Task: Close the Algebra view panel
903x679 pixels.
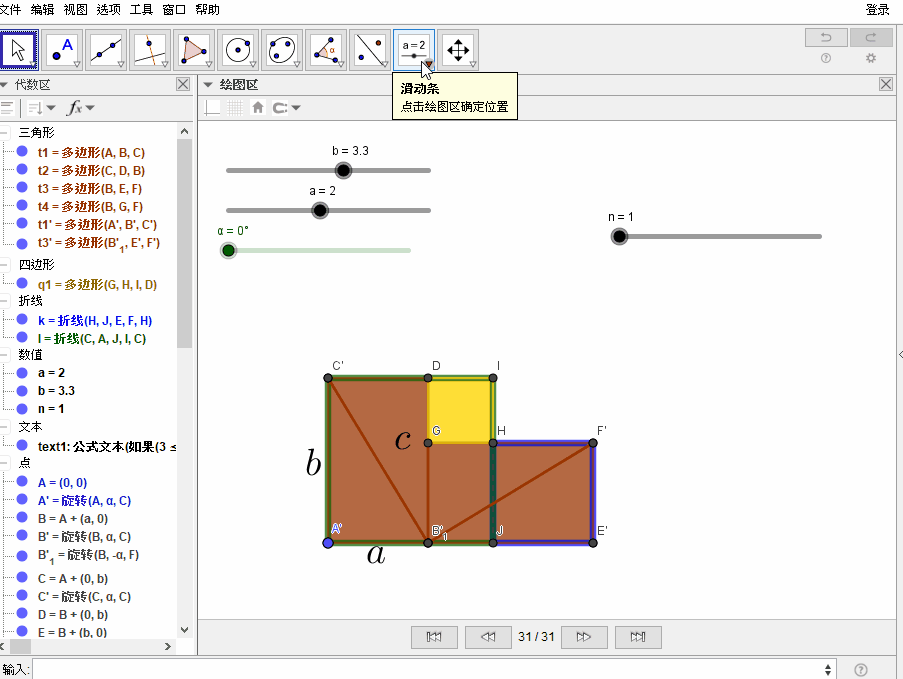Action: (183, 85)
